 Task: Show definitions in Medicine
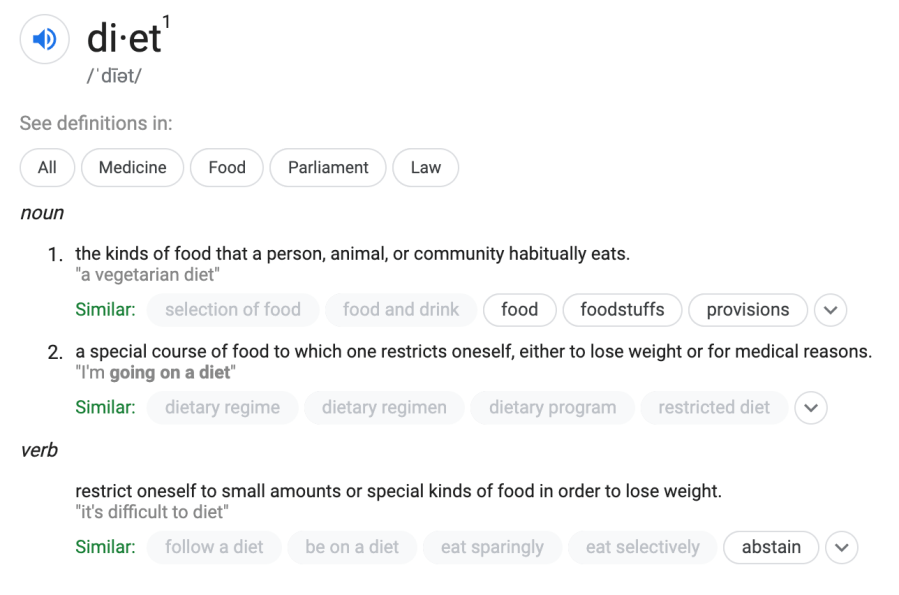coord(132,168)
